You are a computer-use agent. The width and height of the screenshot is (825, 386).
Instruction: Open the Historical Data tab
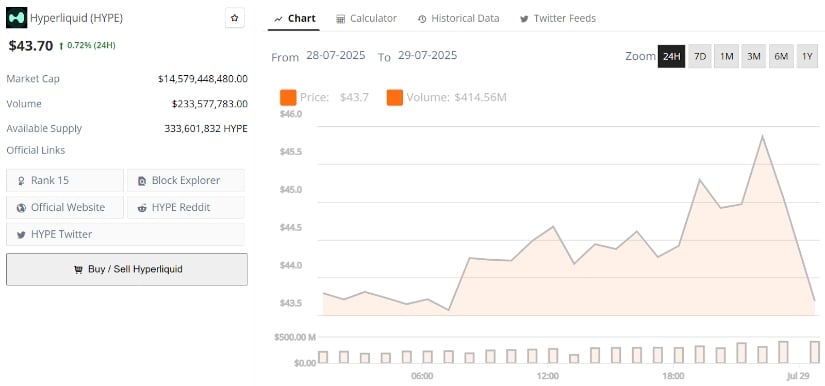(x=459, y=18)
